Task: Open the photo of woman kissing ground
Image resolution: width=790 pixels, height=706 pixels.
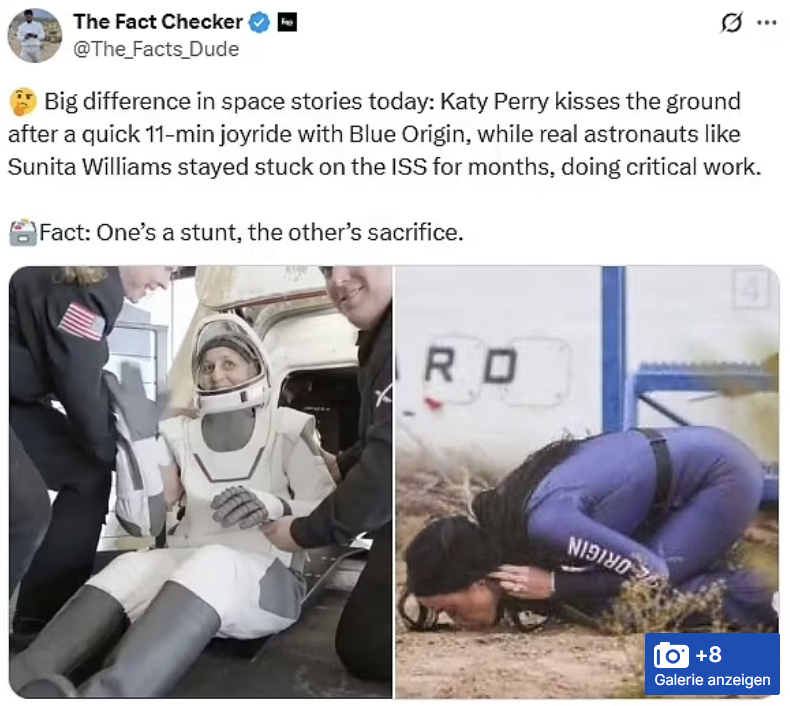Action: [x=587, y=482]
